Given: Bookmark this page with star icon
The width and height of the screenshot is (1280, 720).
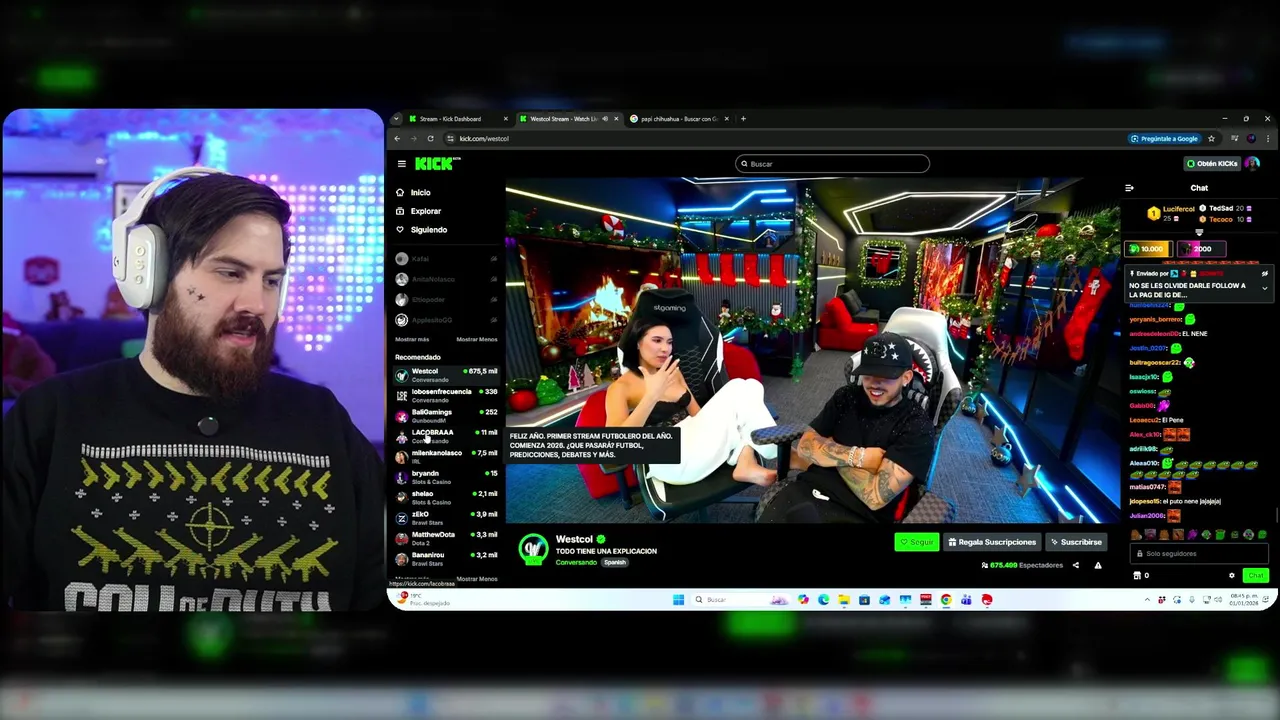Looking at the screenshot, I should tap(1211, 139).
